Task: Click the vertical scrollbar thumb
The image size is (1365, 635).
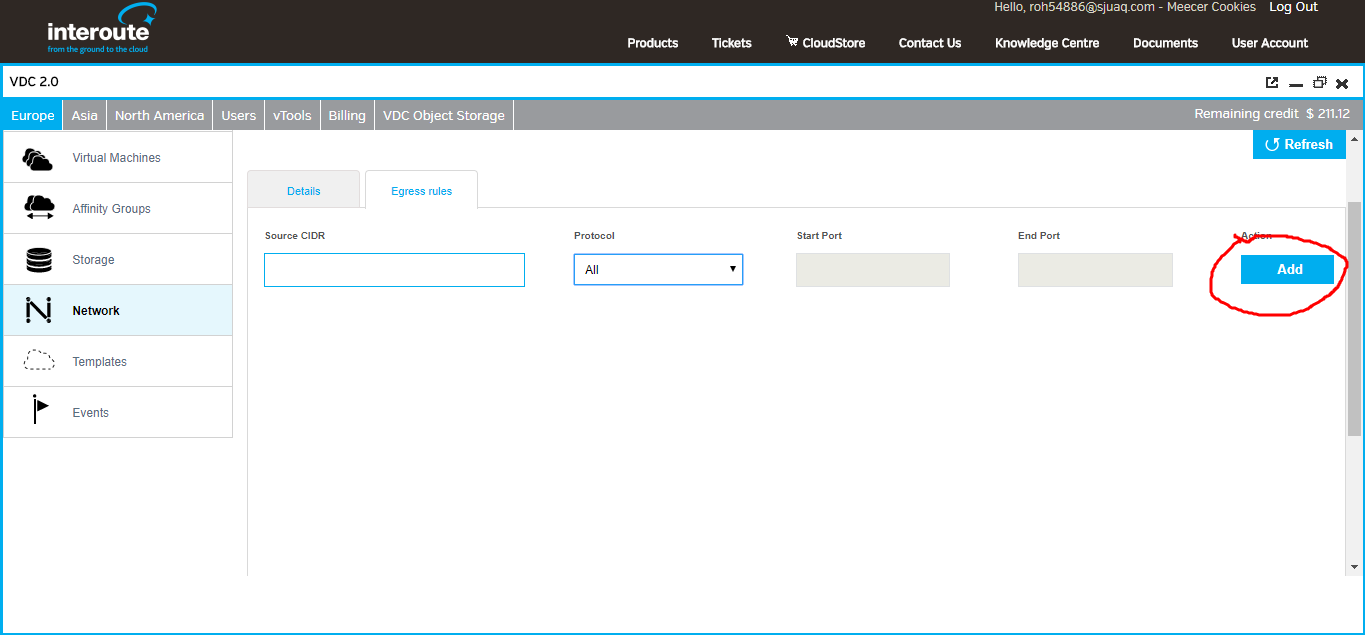Action: point(1354,318)
